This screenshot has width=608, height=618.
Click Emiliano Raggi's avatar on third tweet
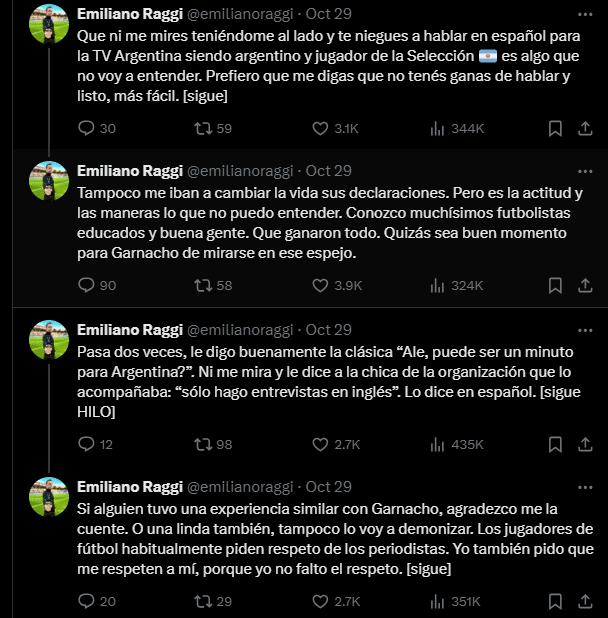pyautogui.click(x=48, y=339)
